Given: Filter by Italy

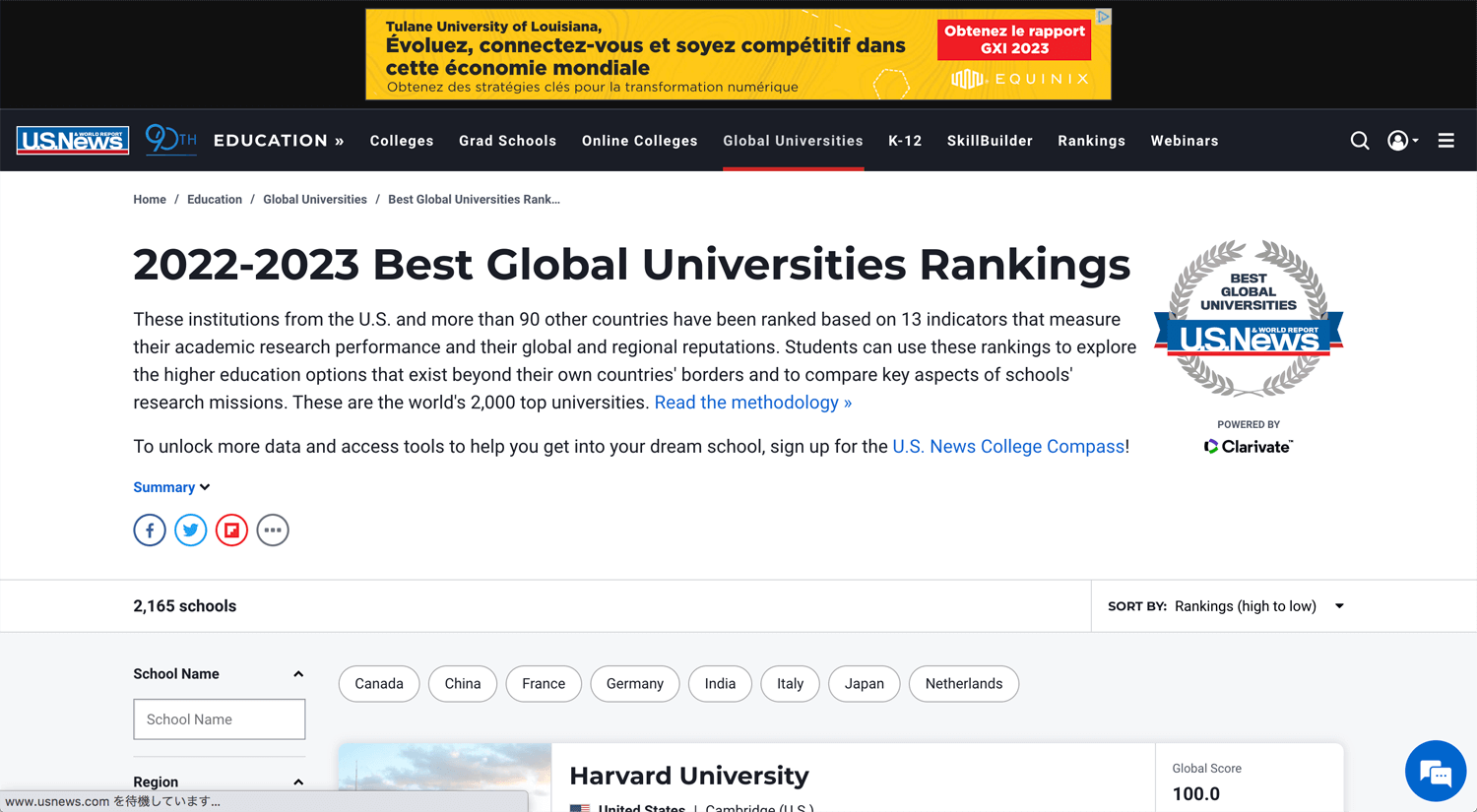Looking at the screenshot, I should coord(790,684).
